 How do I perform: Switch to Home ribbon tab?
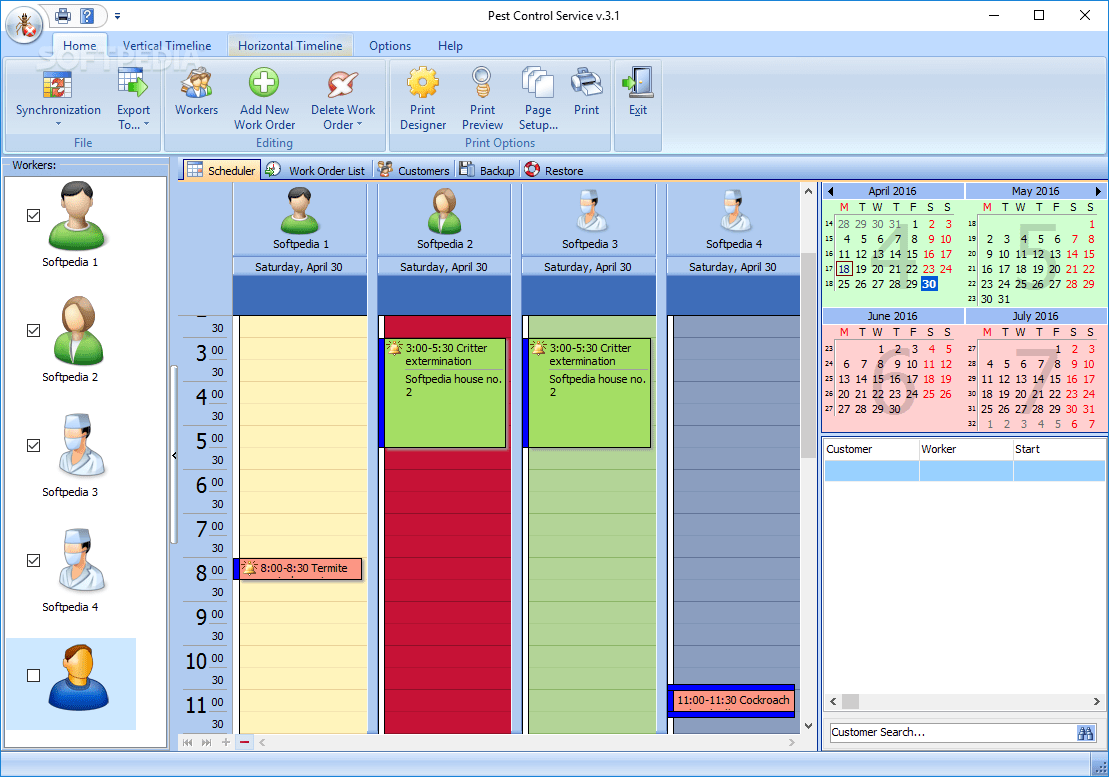pyautogui.click(x=79, y=46)
